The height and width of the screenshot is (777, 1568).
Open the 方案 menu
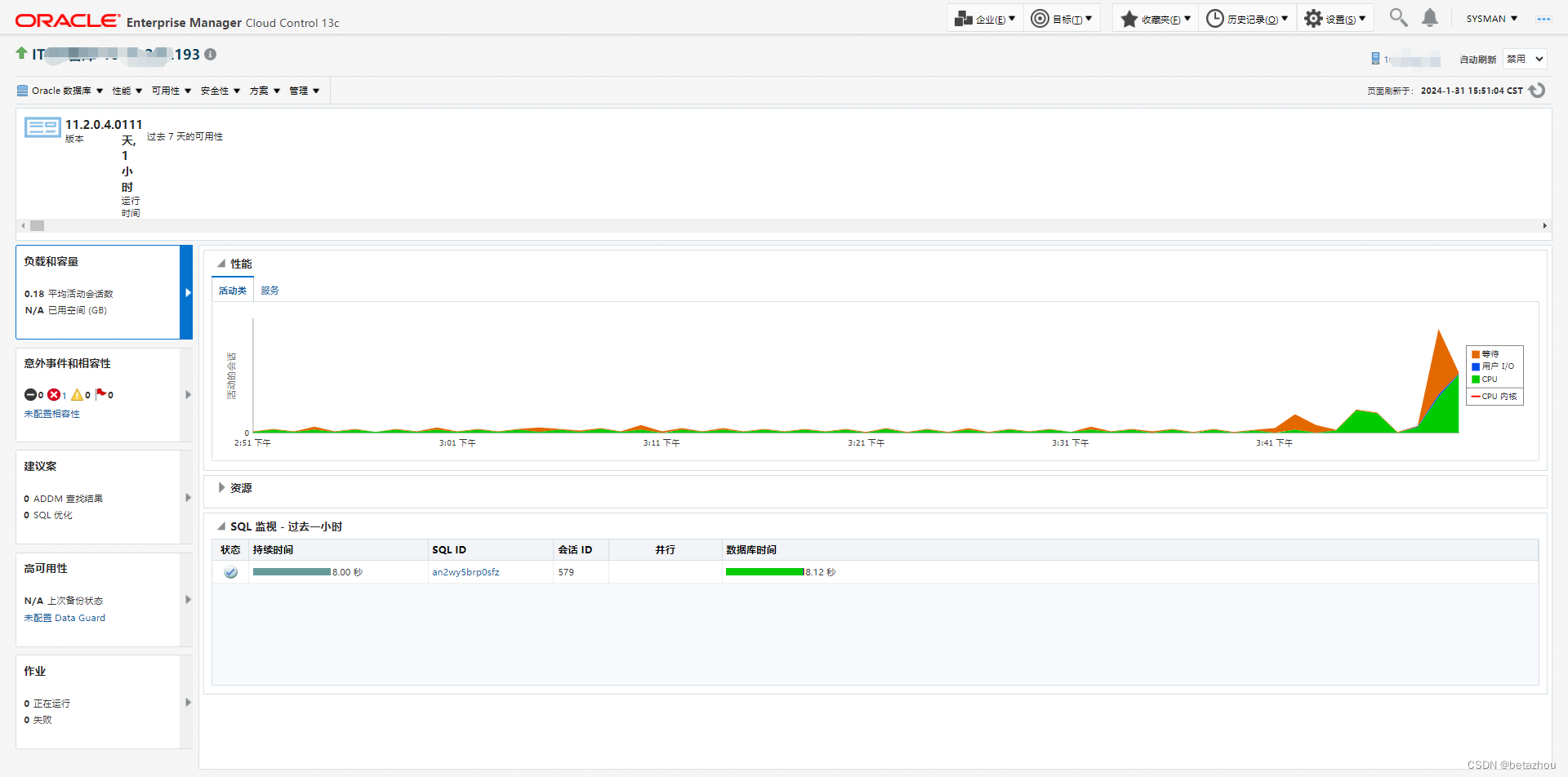point(265,91)
